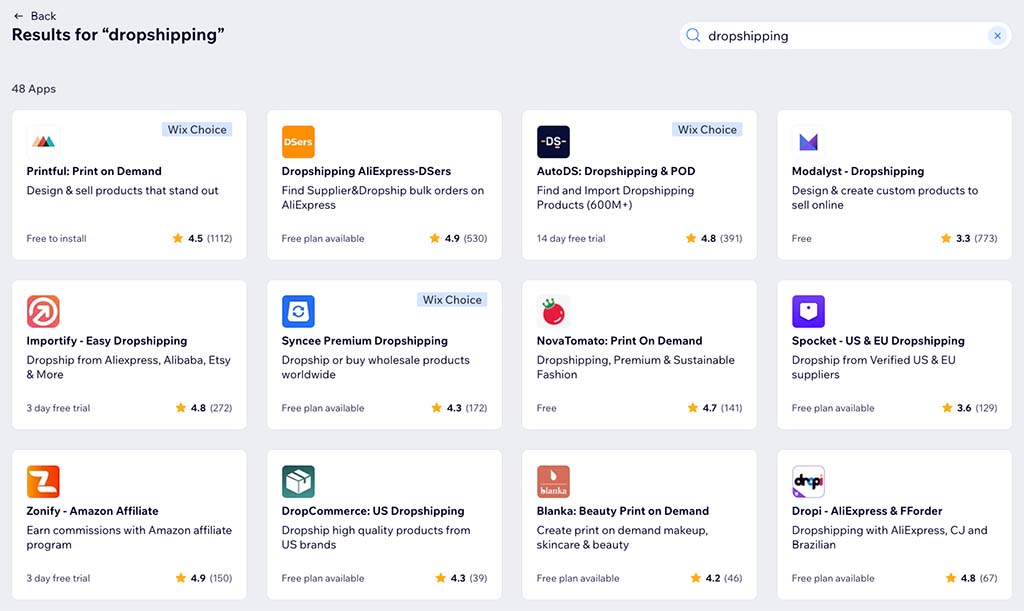Click the AutoDS dark app icon
This screenshot has width=1024, height=611.
coord(553,142)
